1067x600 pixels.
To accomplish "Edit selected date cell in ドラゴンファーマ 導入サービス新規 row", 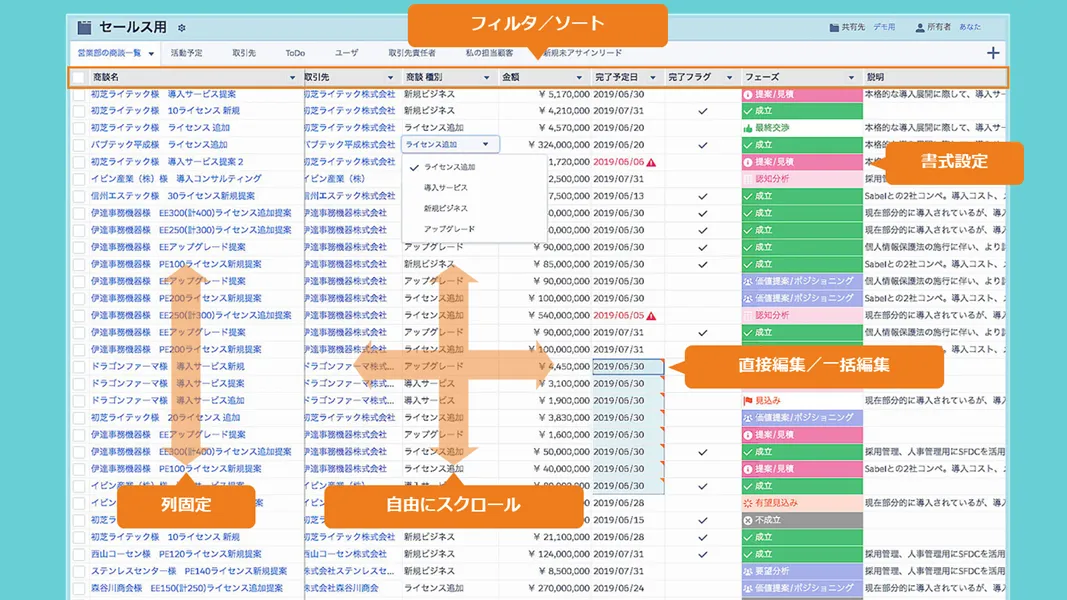I will click(627, 367).
